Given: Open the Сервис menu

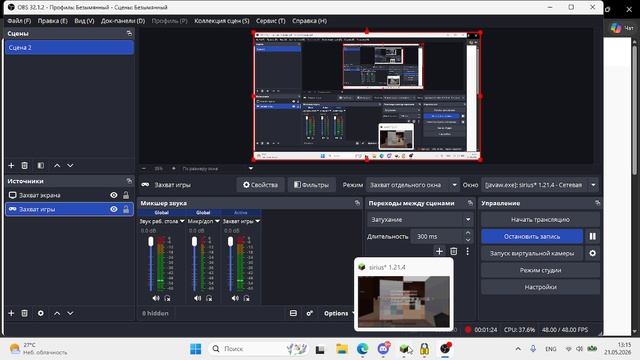Looking at the screenshot, I should tap(271, 21).
